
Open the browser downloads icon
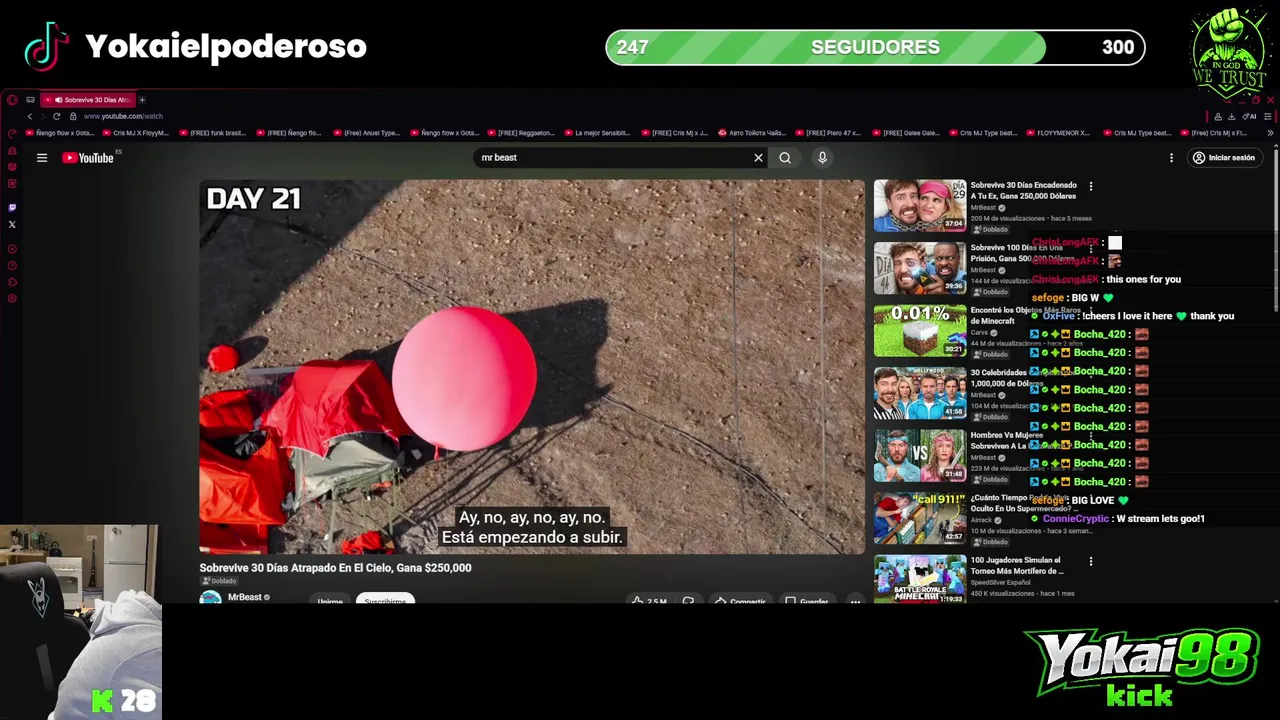[1232, 117]
